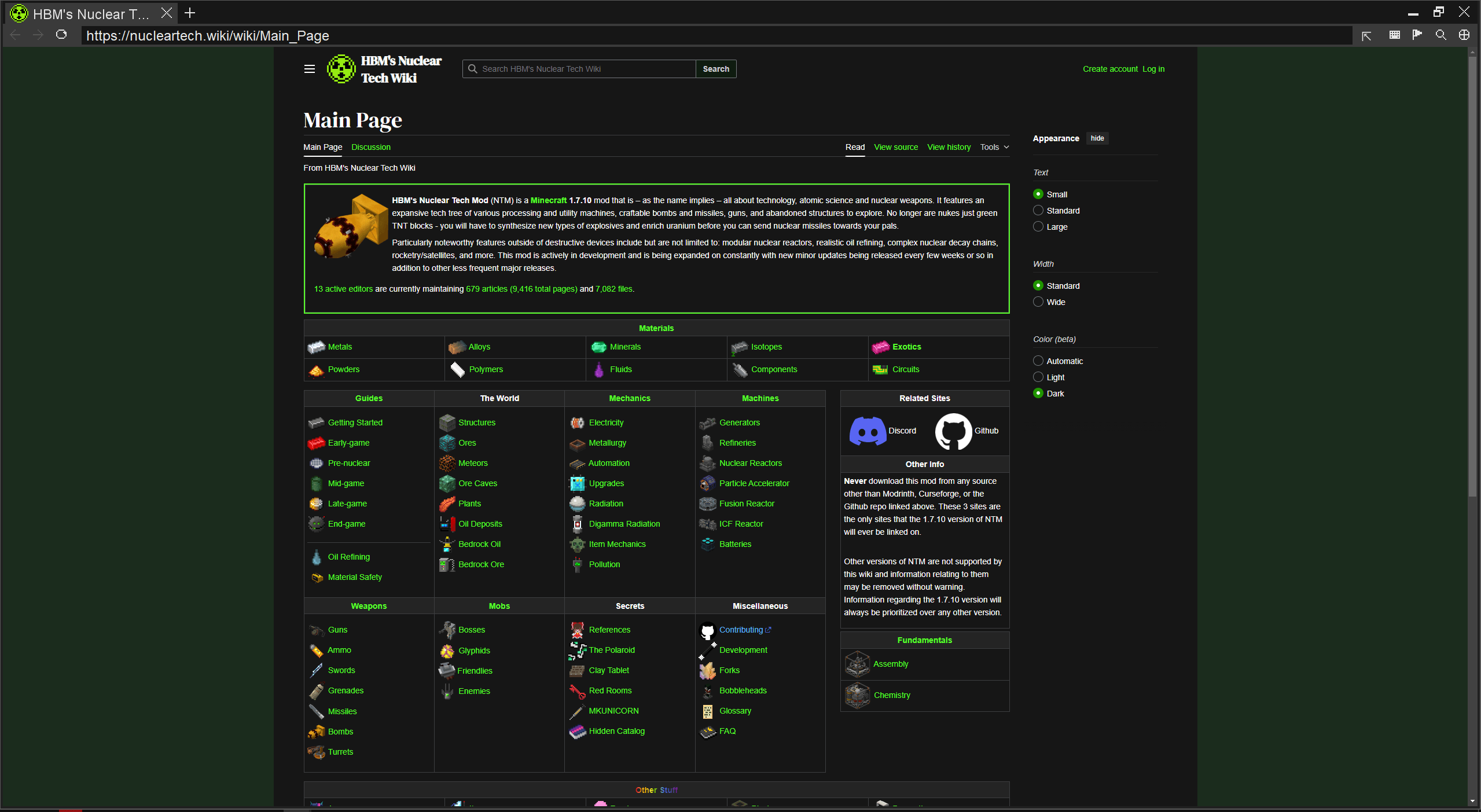The width and height of the screenshot is (1481, 812).
Task: Select Large text size radio
Action: (x=1038, y=227)
